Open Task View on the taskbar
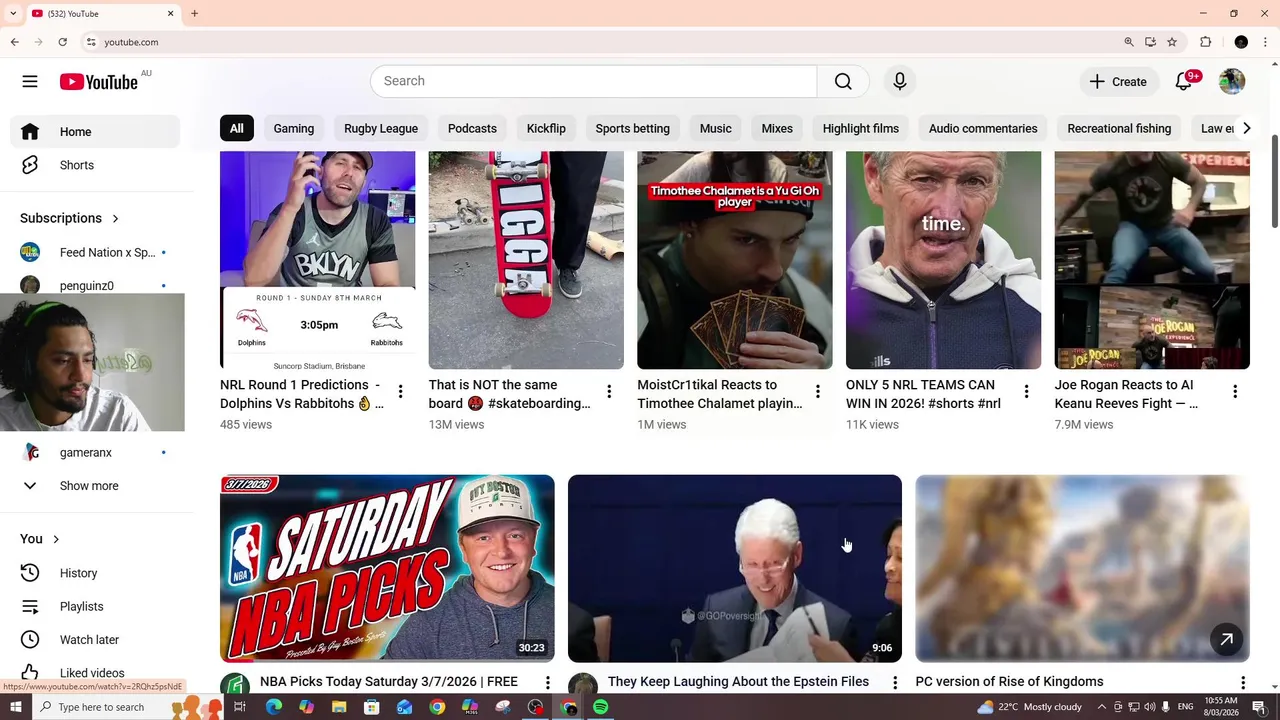This screenshot has height=720, width=1280. pyautogui.click(x=240, y=707)
